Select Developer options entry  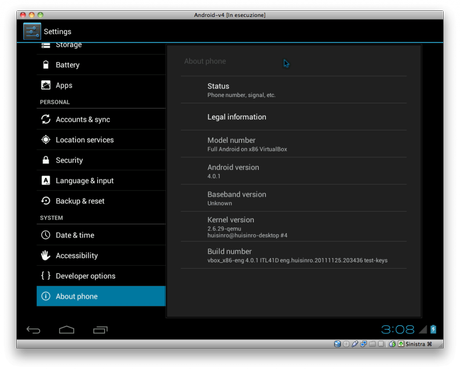(101, 276)
